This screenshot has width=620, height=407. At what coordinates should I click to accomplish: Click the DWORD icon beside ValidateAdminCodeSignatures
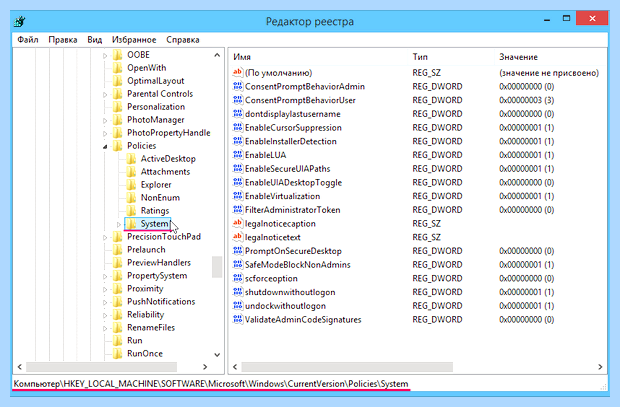(x=238, y=320)
